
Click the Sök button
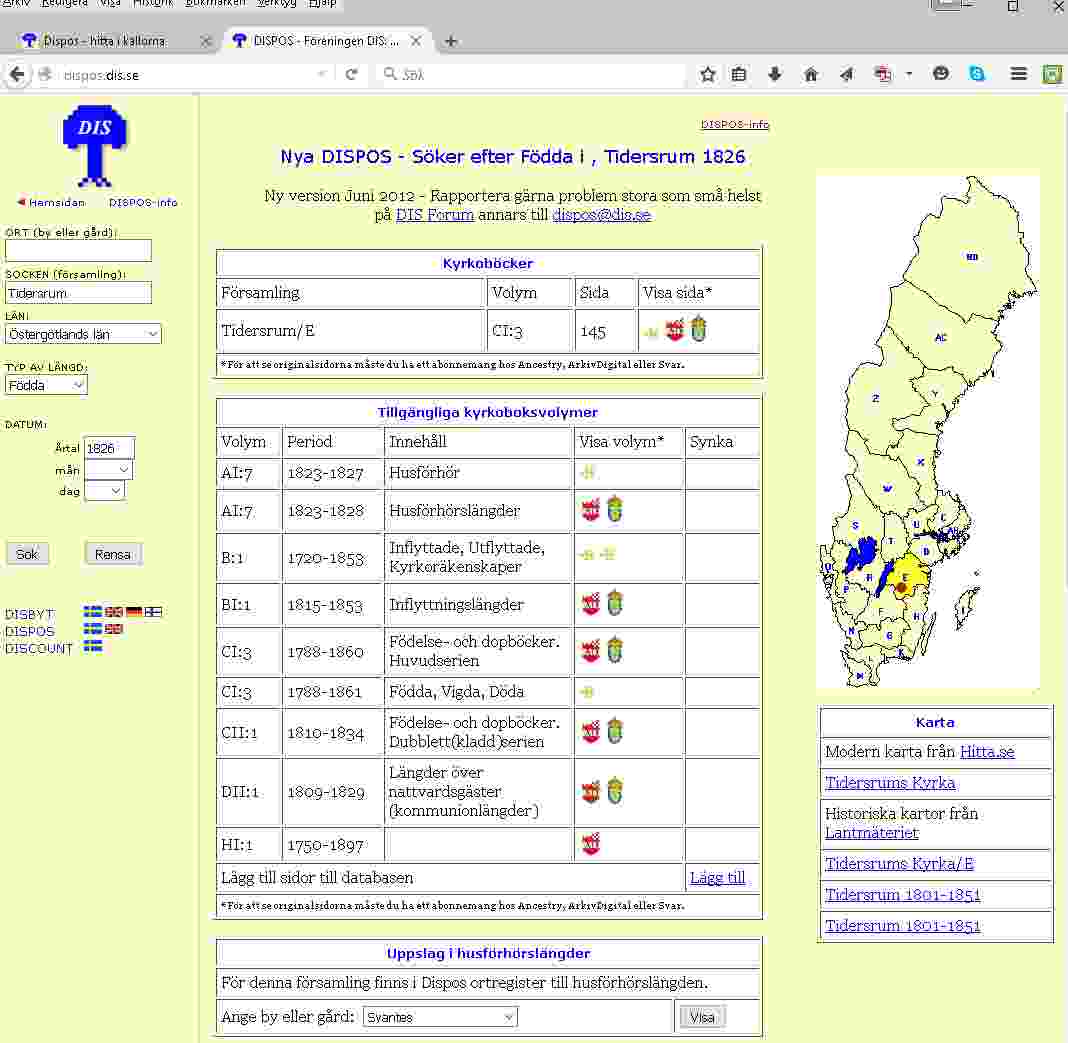(27, 554)
